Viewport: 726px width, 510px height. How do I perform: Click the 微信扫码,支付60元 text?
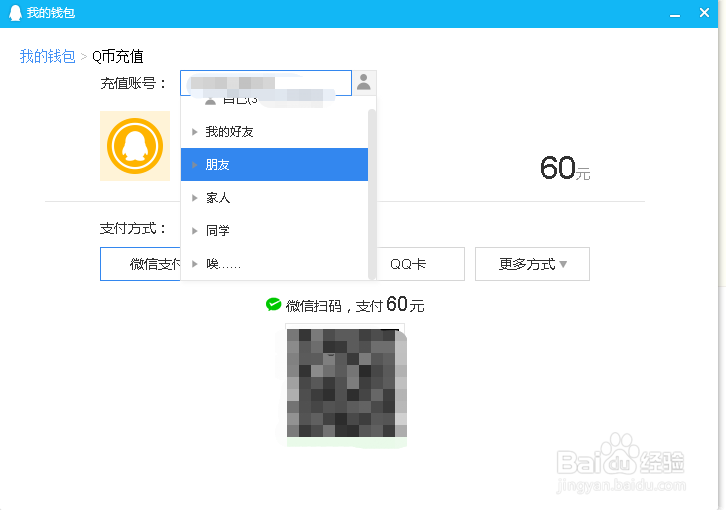click(x=355, y=305)
